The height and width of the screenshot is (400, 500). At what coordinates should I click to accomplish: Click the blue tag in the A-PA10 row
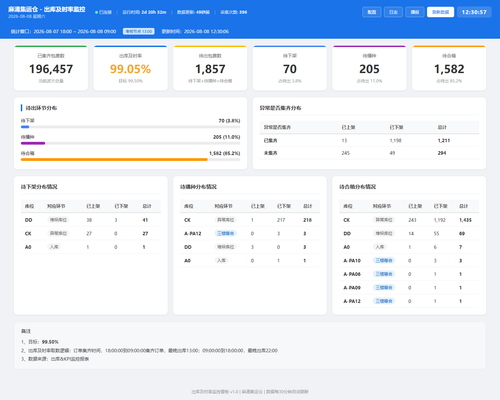384,260
